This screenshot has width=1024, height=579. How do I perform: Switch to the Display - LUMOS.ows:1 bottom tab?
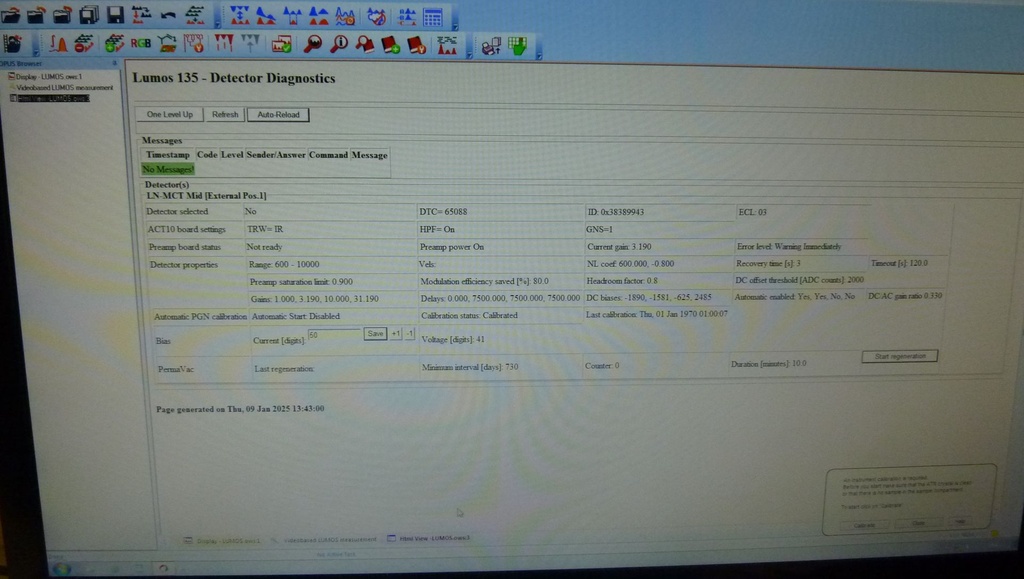pyautogui.click(x=222, y=540)
